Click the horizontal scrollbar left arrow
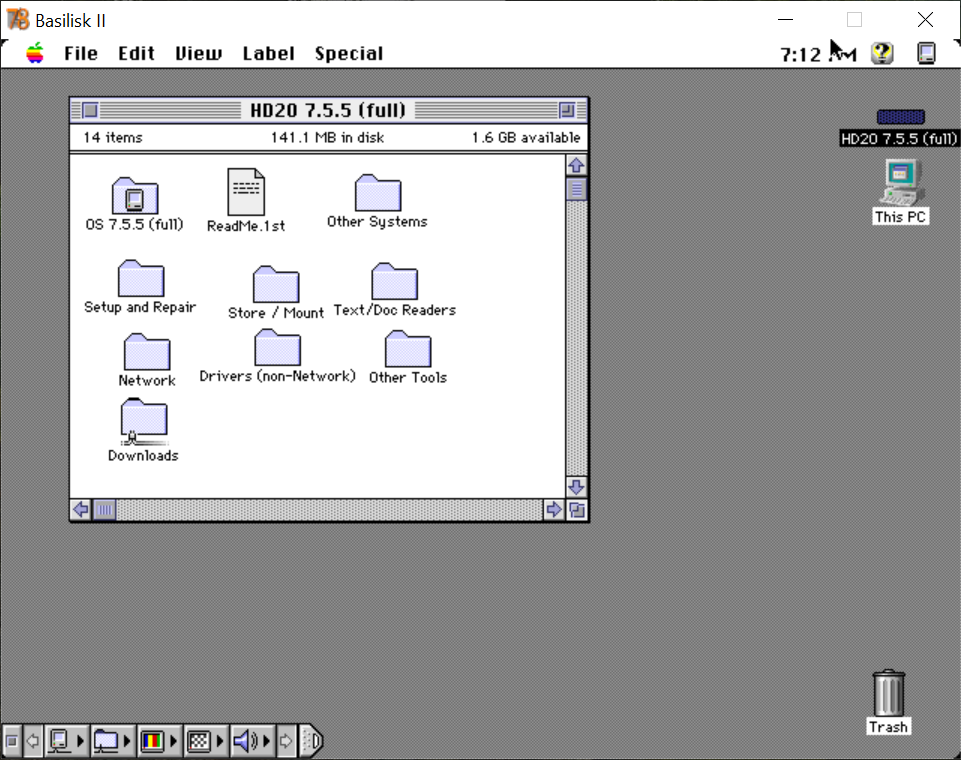961x760 pixels. [x=81, y=509]
